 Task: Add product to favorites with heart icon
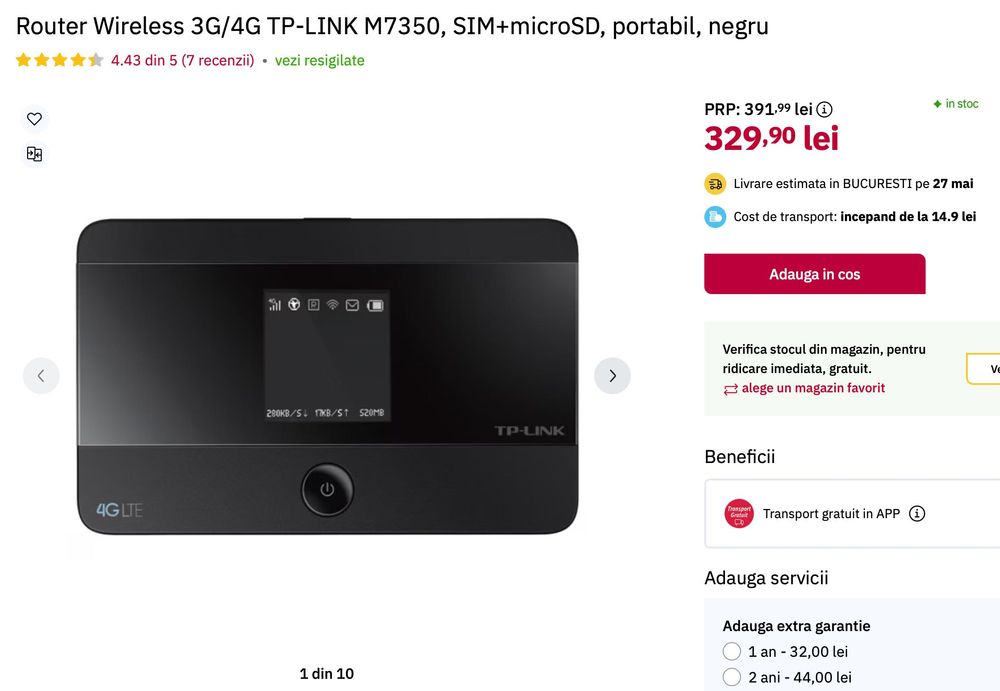click(x=34, y=119)
